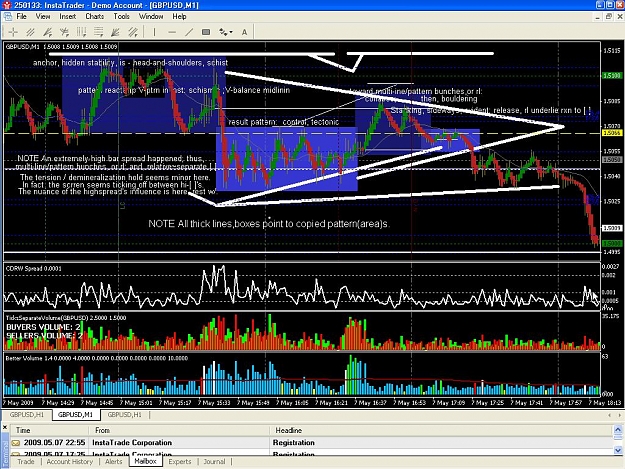Click the Better Volume indicator label

(96, 358)
